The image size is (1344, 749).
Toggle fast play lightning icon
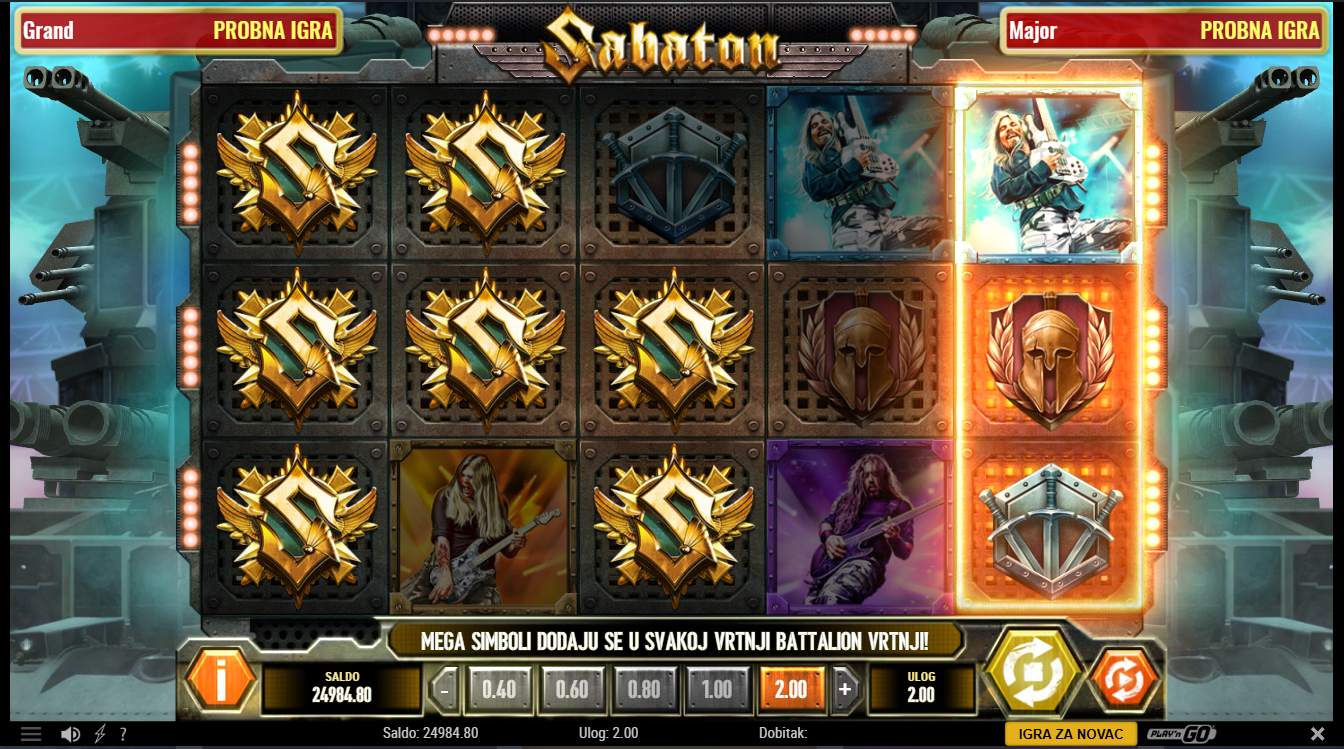point(100,734)
